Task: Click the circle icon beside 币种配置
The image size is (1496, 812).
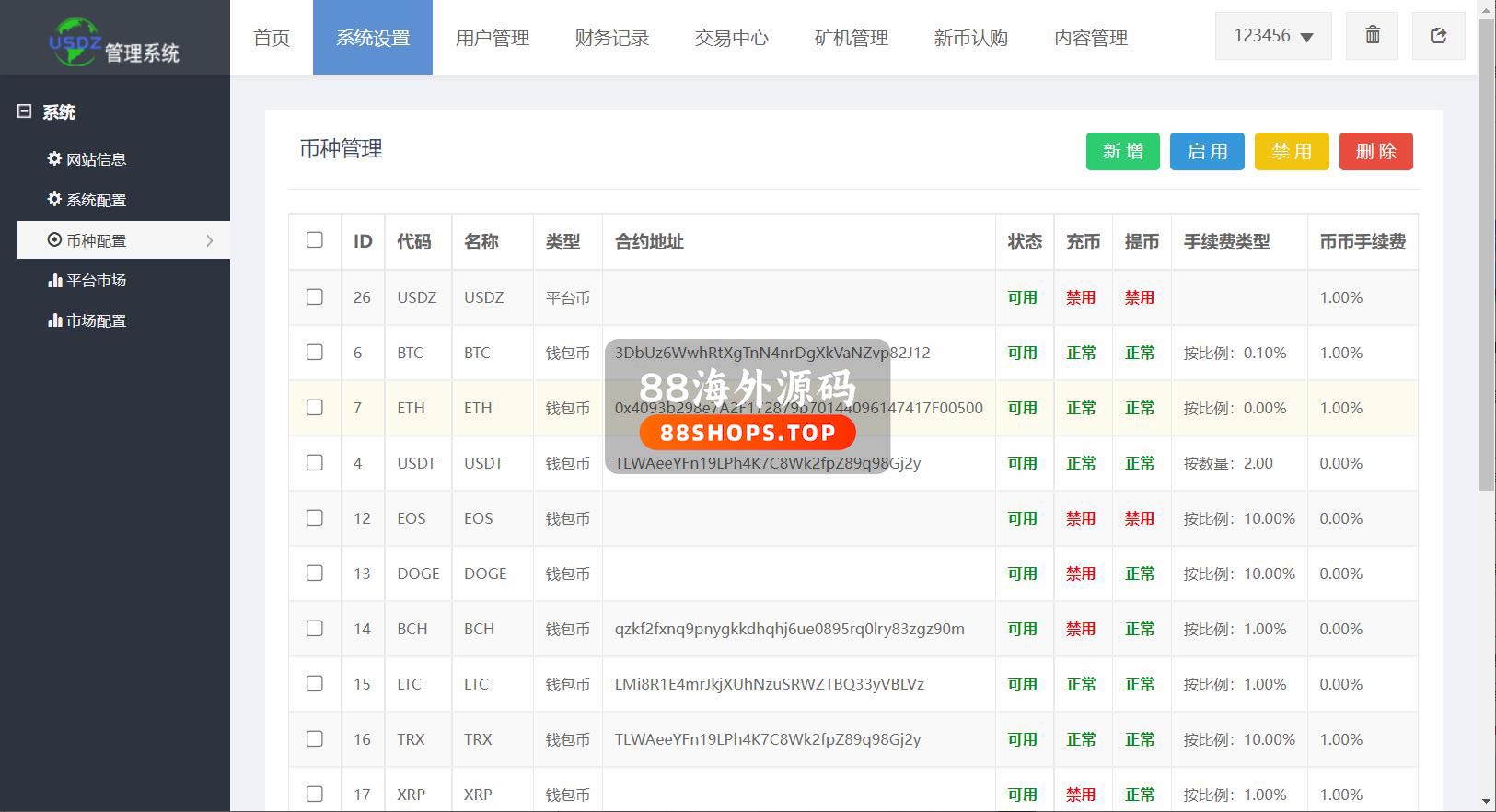Action: tap(54, 240)
